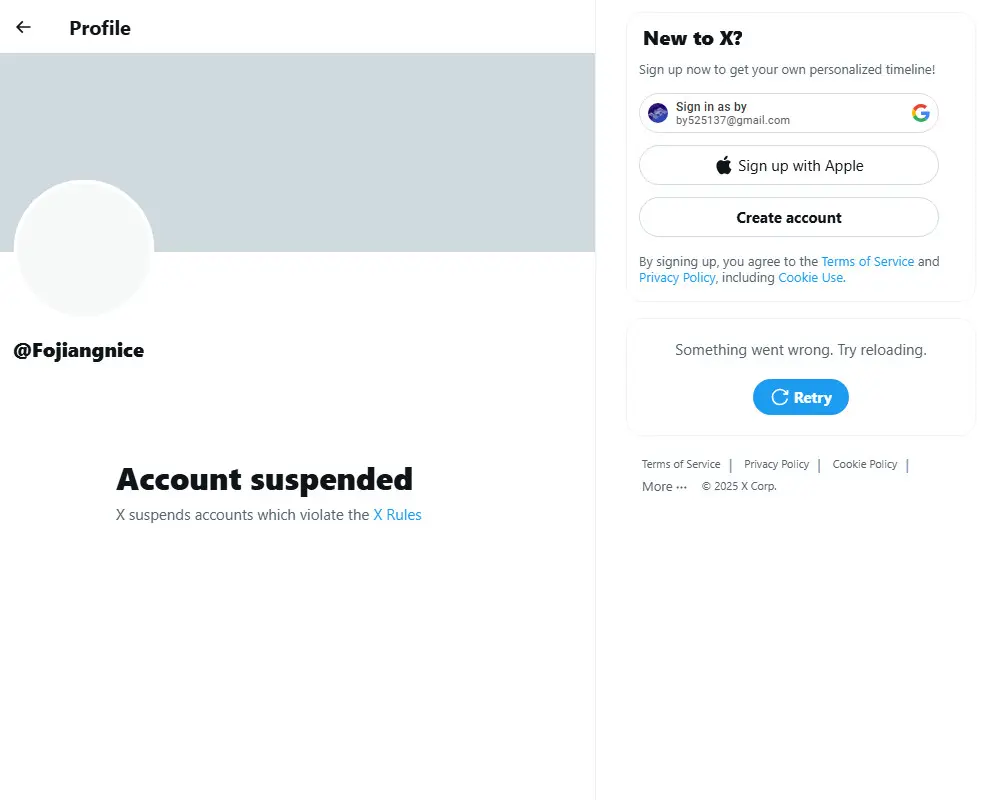
Task: Click the reload icon inside Retry
Action: pos(779,397)
